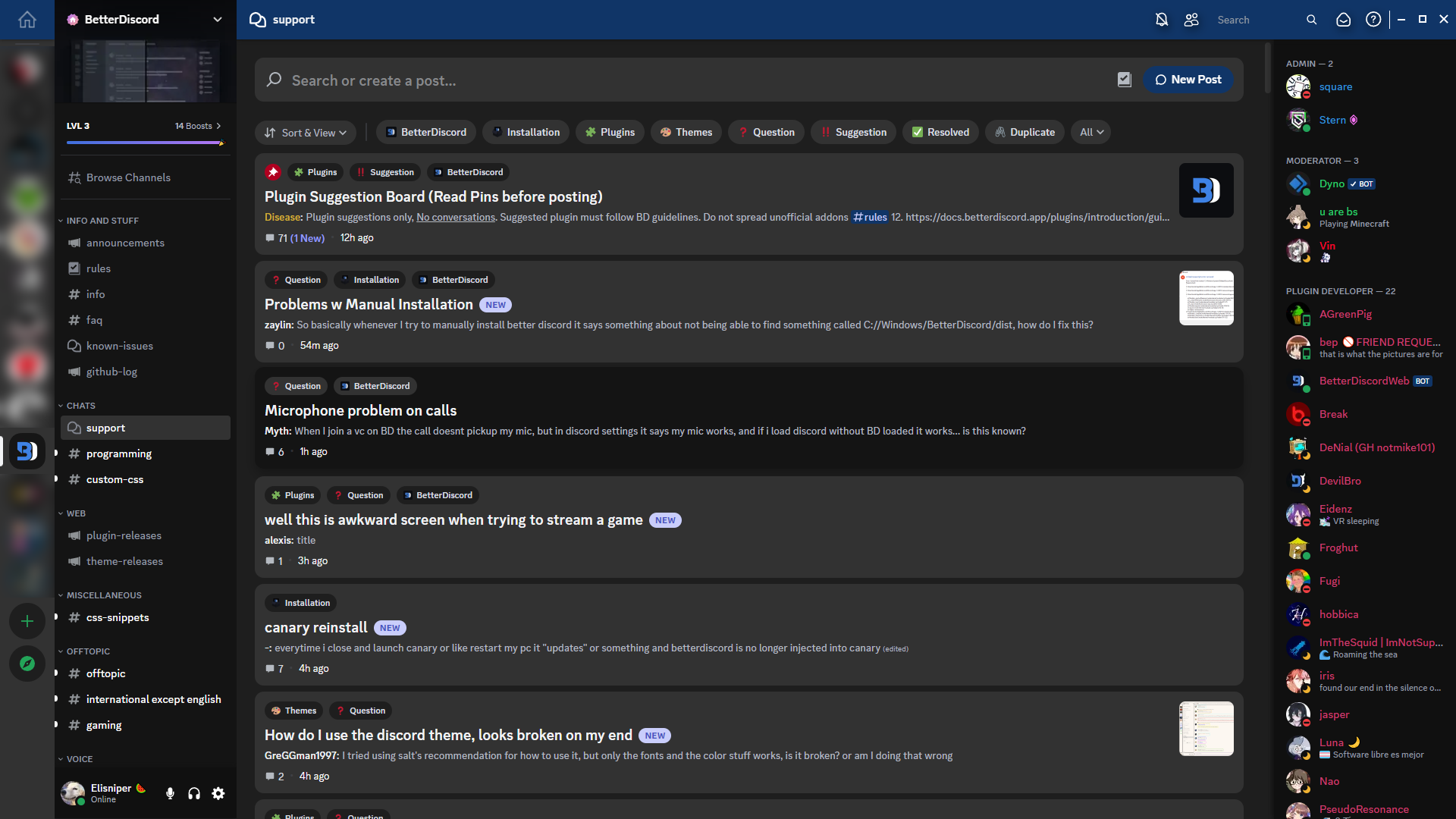This screenshot has height=819, width=1456.
Task: Filter posts by Themes tag
Action: 686,132
